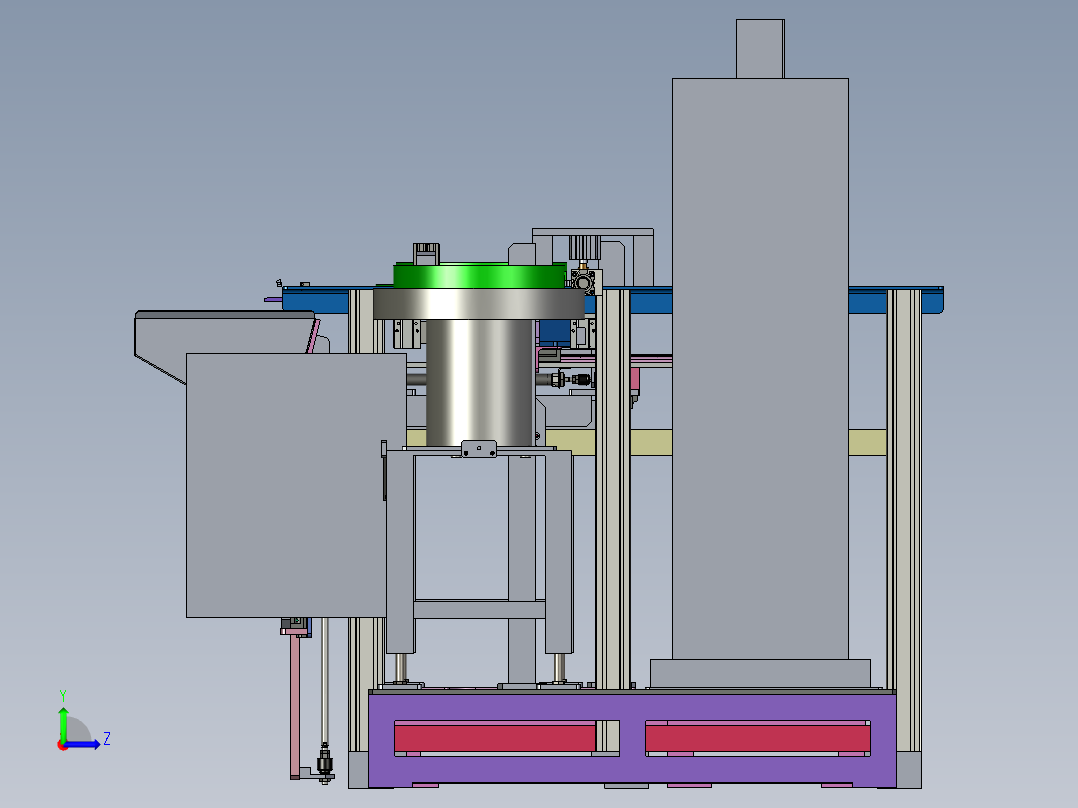Viewport: 1078px width, 808px height.
Task: Select the pink vertical bar at lower left
Action: pyautogui.click(x=295, y=704)
